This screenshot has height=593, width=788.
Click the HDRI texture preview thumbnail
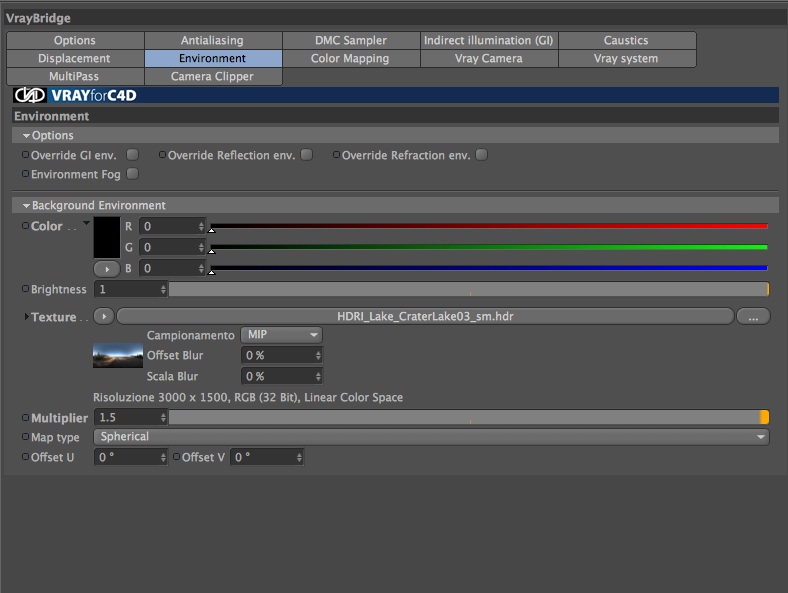click(118, 355)
